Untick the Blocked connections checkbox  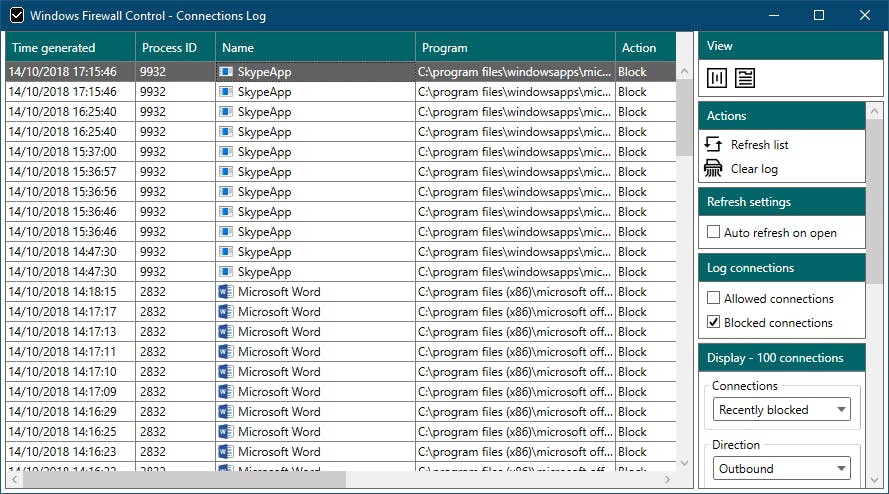tap(714, 322)
